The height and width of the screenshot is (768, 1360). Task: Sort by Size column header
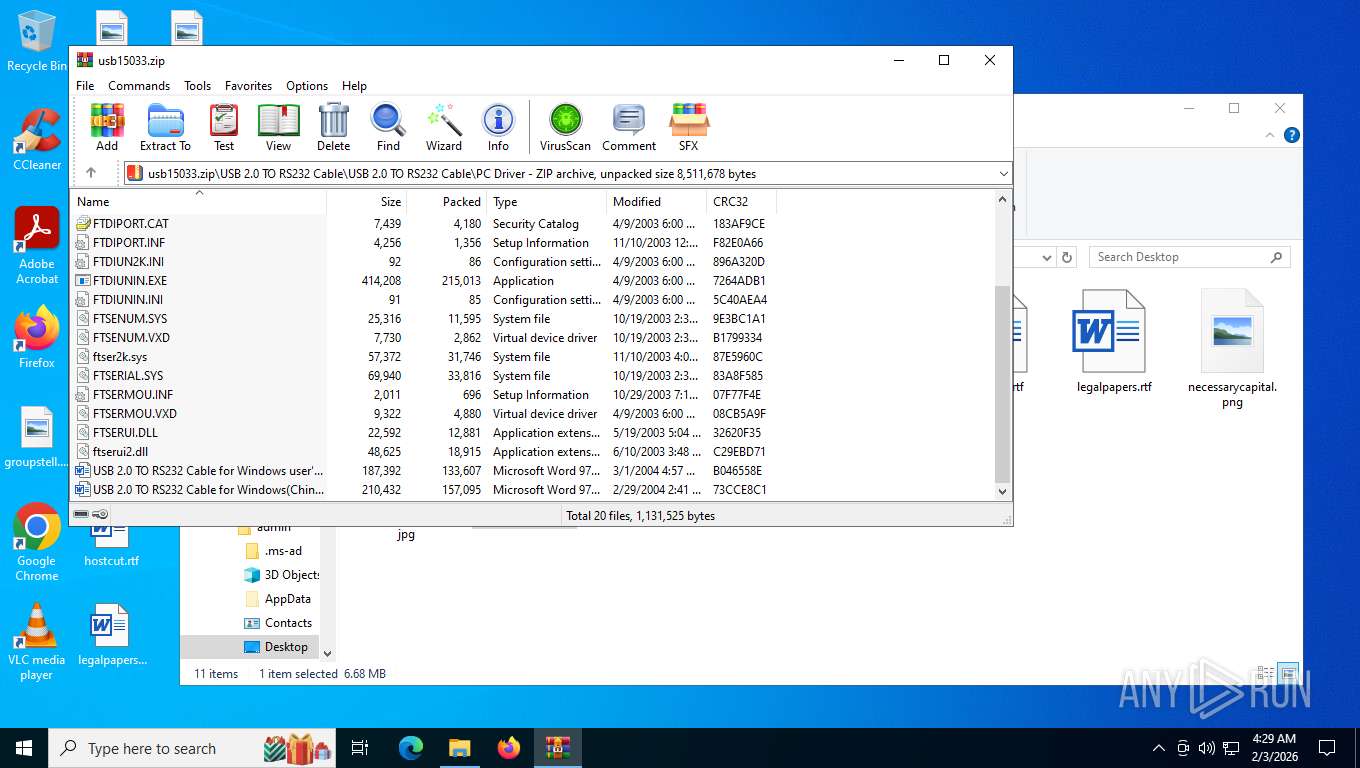click(x=367, y=201)
